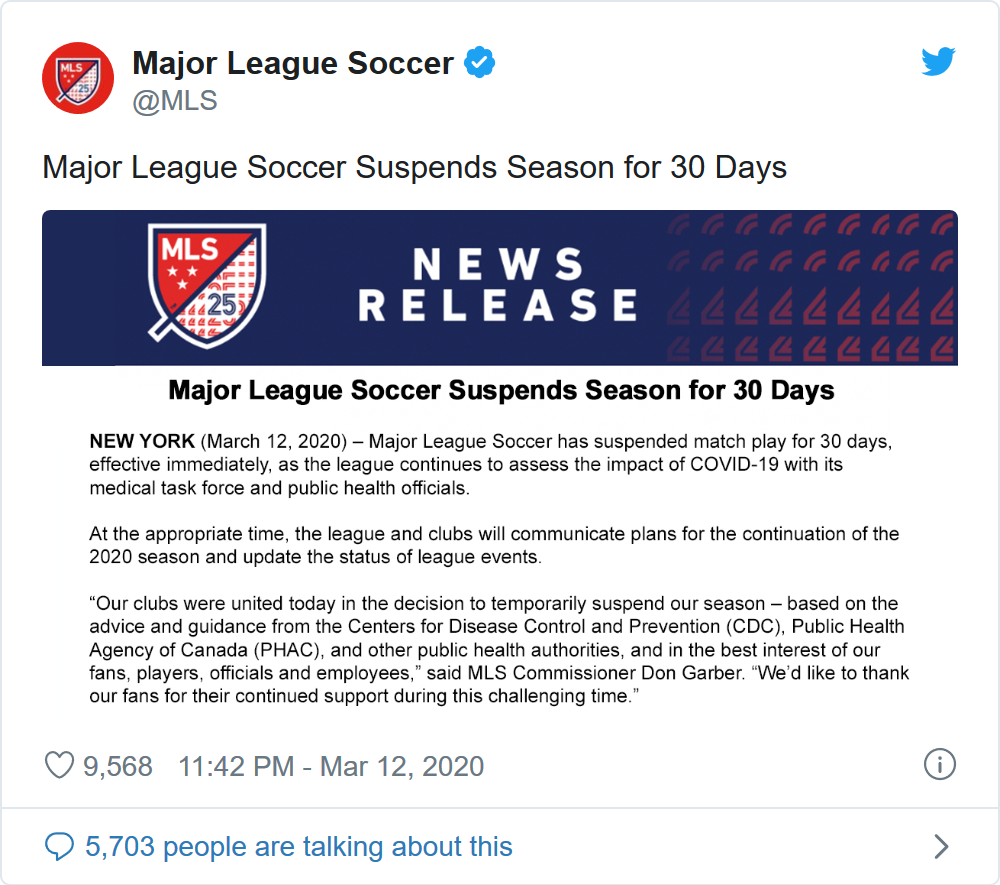The width and height of the screenshot is (1000, 885).
Task: Open the info icon for Twitter ads info
Action: pyautogui.click(x=939, y=765)
